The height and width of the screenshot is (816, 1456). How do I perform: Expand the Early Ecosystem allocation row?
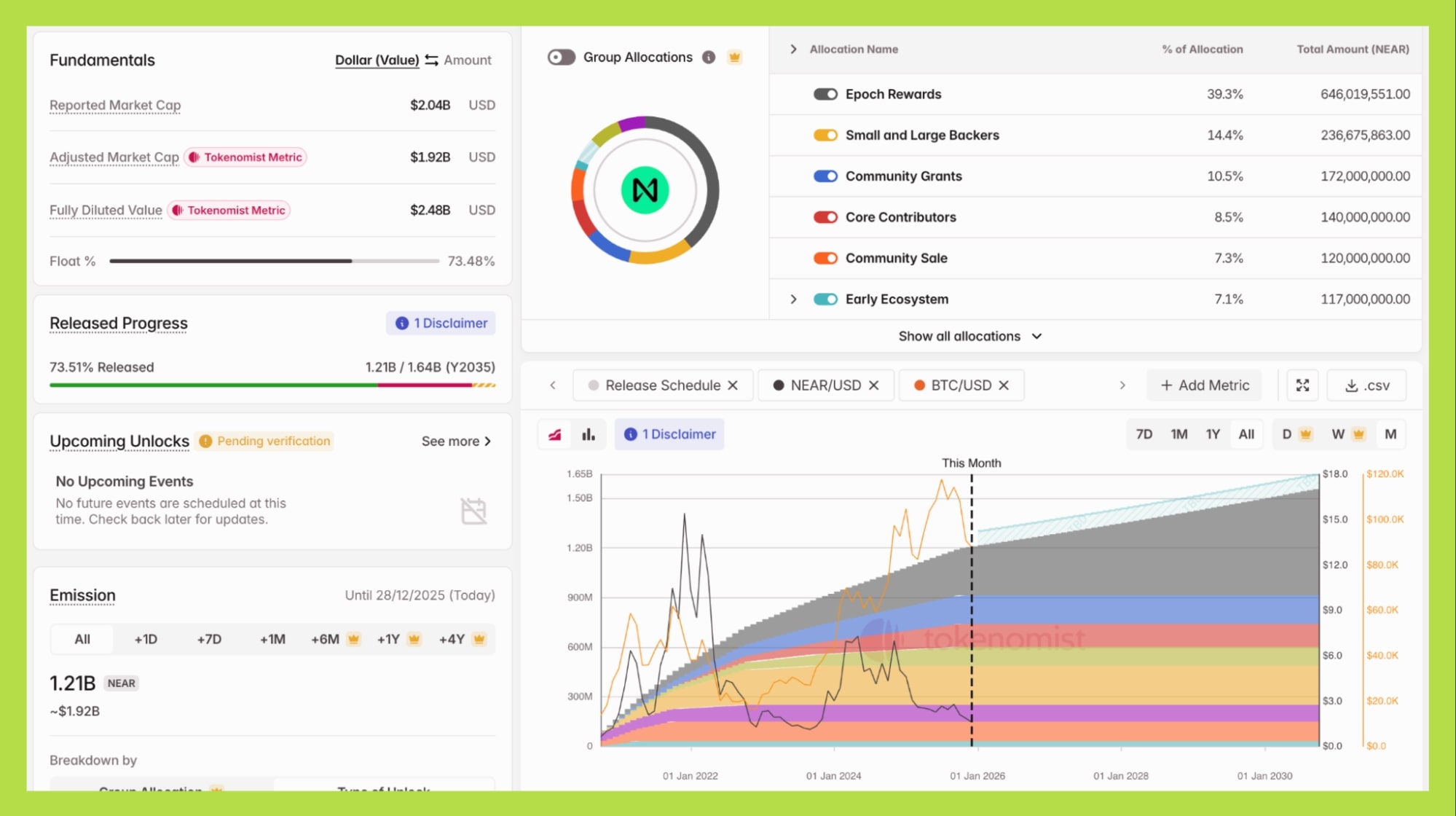(x=793, y=299)
